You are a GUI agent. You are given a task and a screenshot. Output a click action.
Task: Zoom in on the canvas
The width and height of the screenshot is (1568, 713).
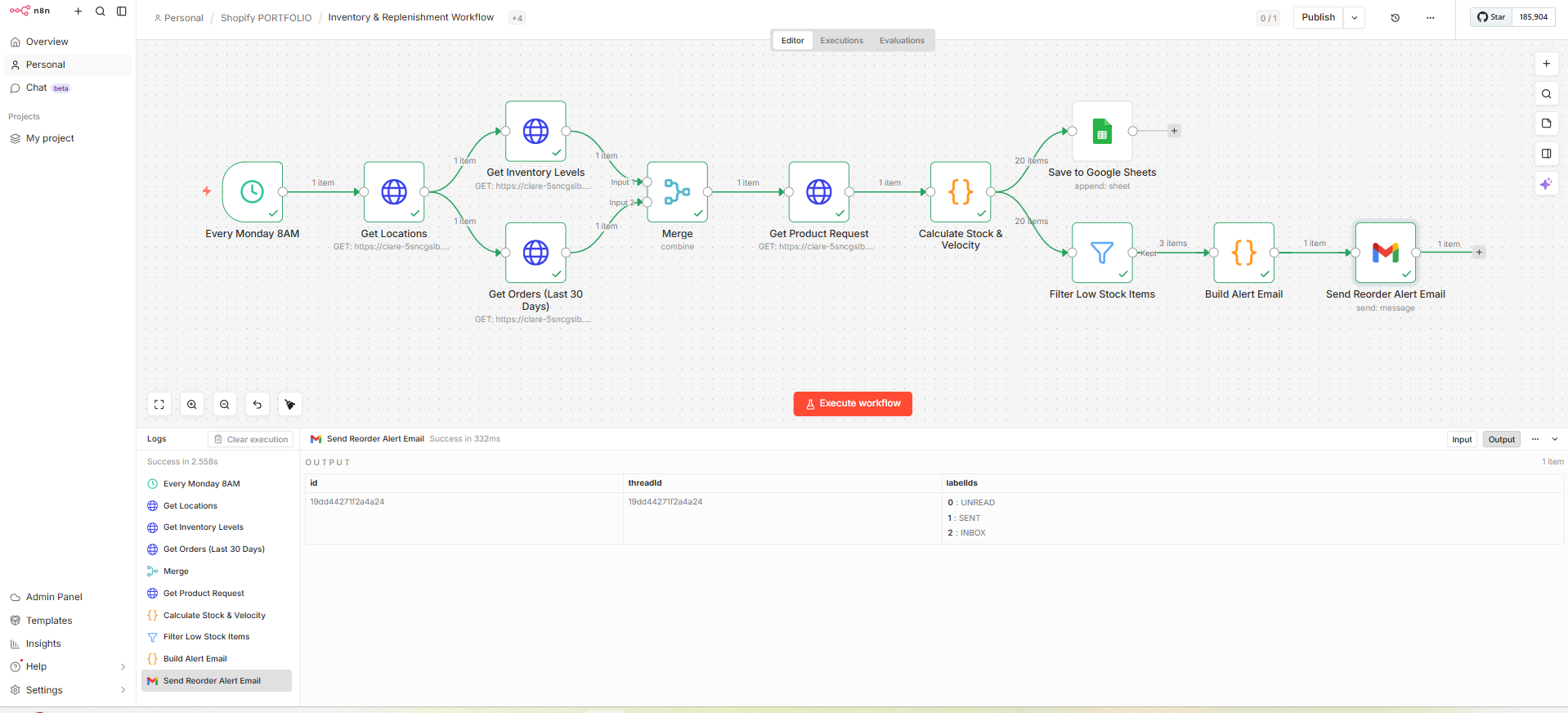pyautogui.click(x=192, y=405)
